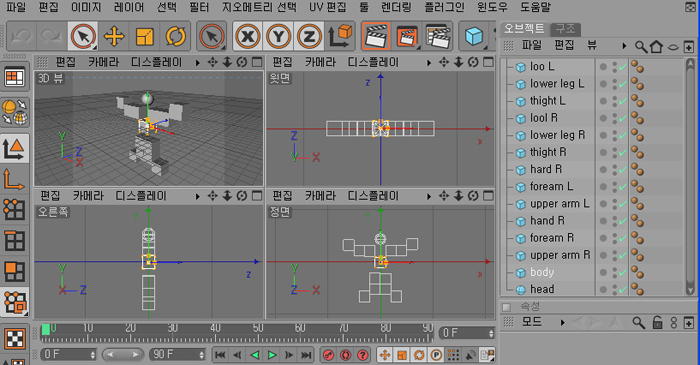The image size is (700, 365).
Task: Toggle X axis lock
Action: pyautogui.click(x=248, y=36)
